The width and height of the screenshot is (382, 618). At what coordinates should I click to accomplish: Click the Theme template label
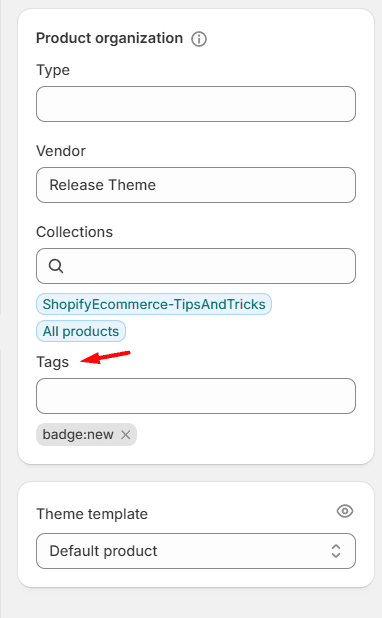click(92, 514)
